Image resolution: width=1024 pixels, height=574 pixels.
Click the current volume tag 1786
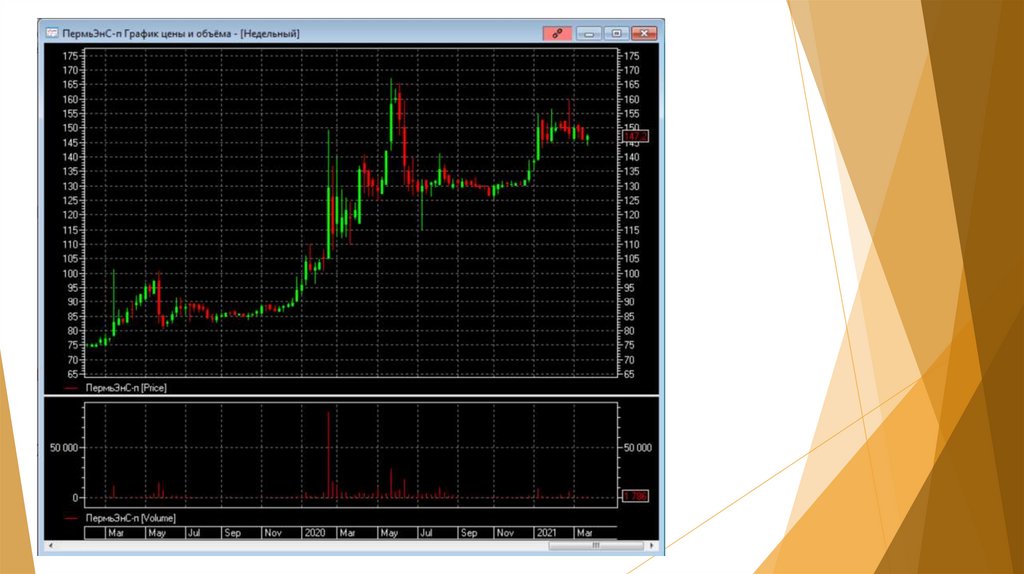[636, 496]
